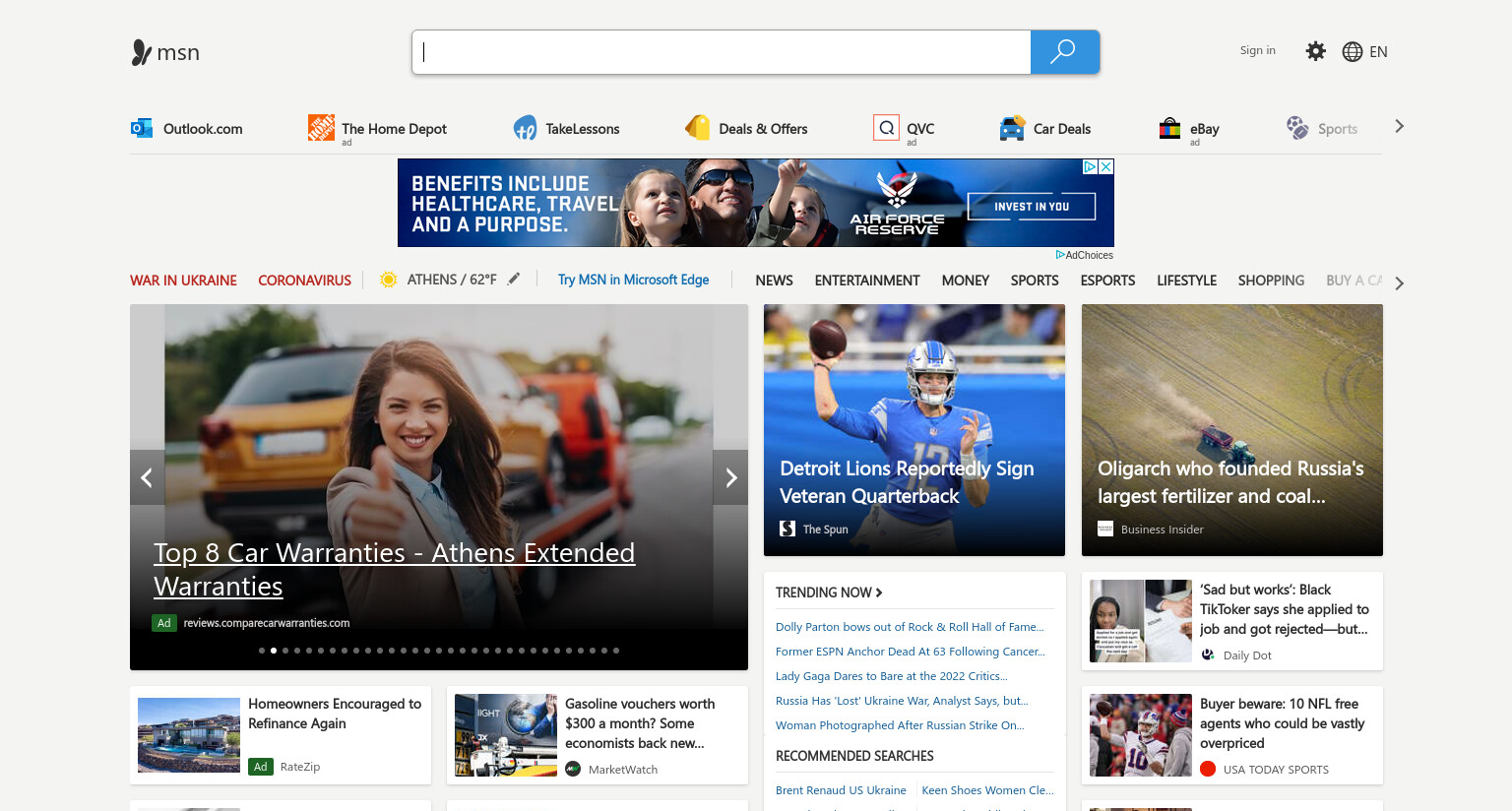Click the USA TODAY SPORTS red icon

point(1208,769)
